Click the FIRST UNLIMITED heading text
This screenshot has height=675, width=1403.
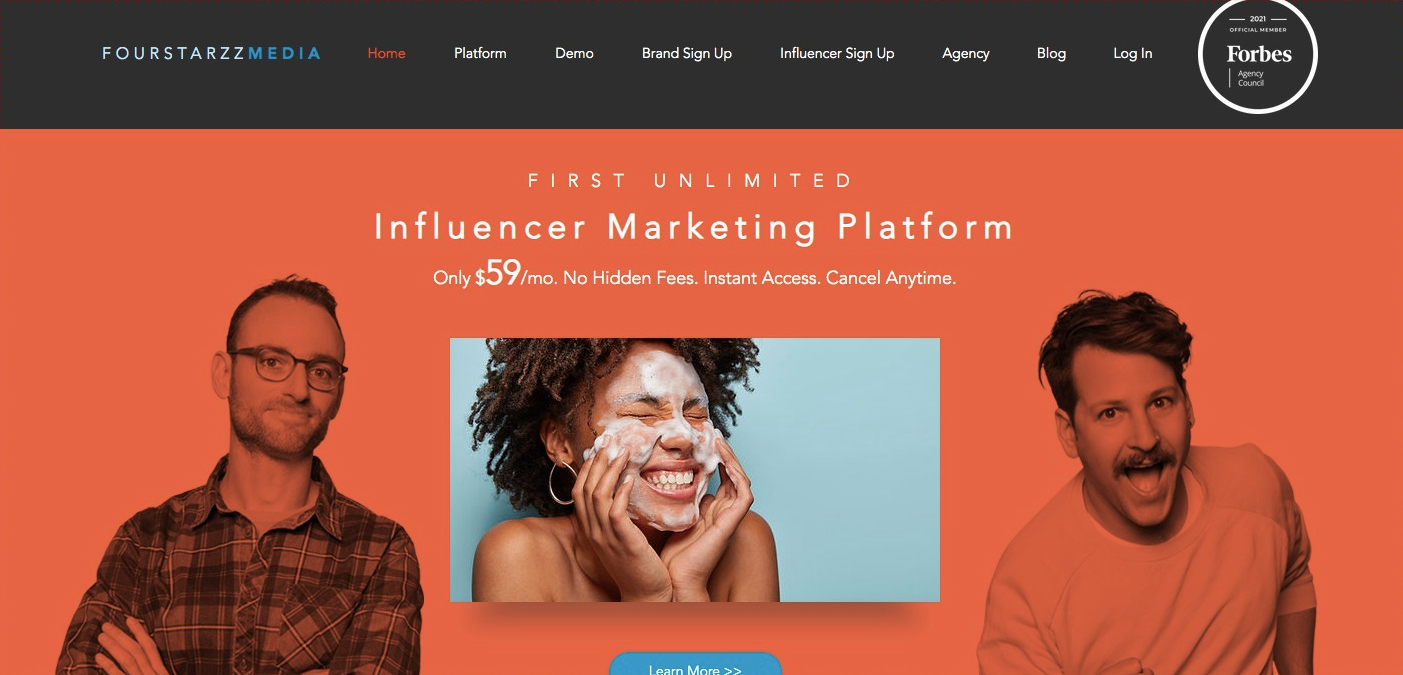pos(691,181)
